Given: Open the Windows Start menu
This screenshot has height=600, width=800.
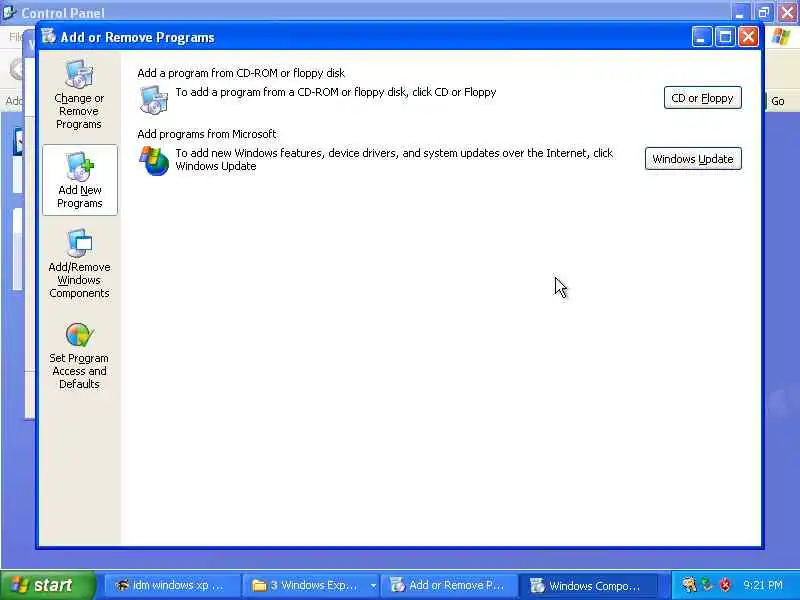Looking at the screenshot, I should (x=47, y=585).
